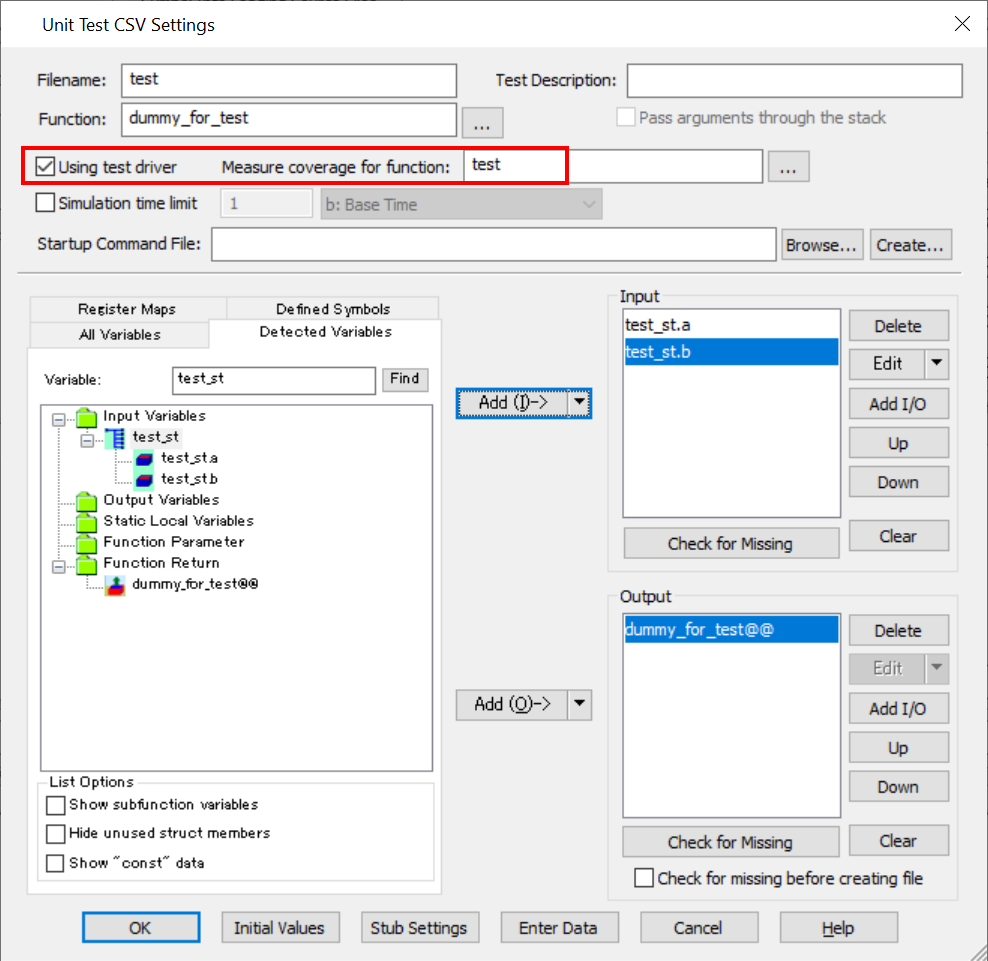Toggle Pass arguments through the stack

click(625, 117)
